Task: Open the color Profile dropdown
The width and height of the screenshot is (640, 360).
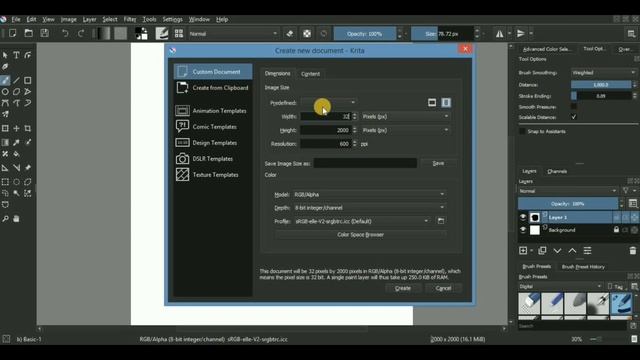Action: (361, 221)
